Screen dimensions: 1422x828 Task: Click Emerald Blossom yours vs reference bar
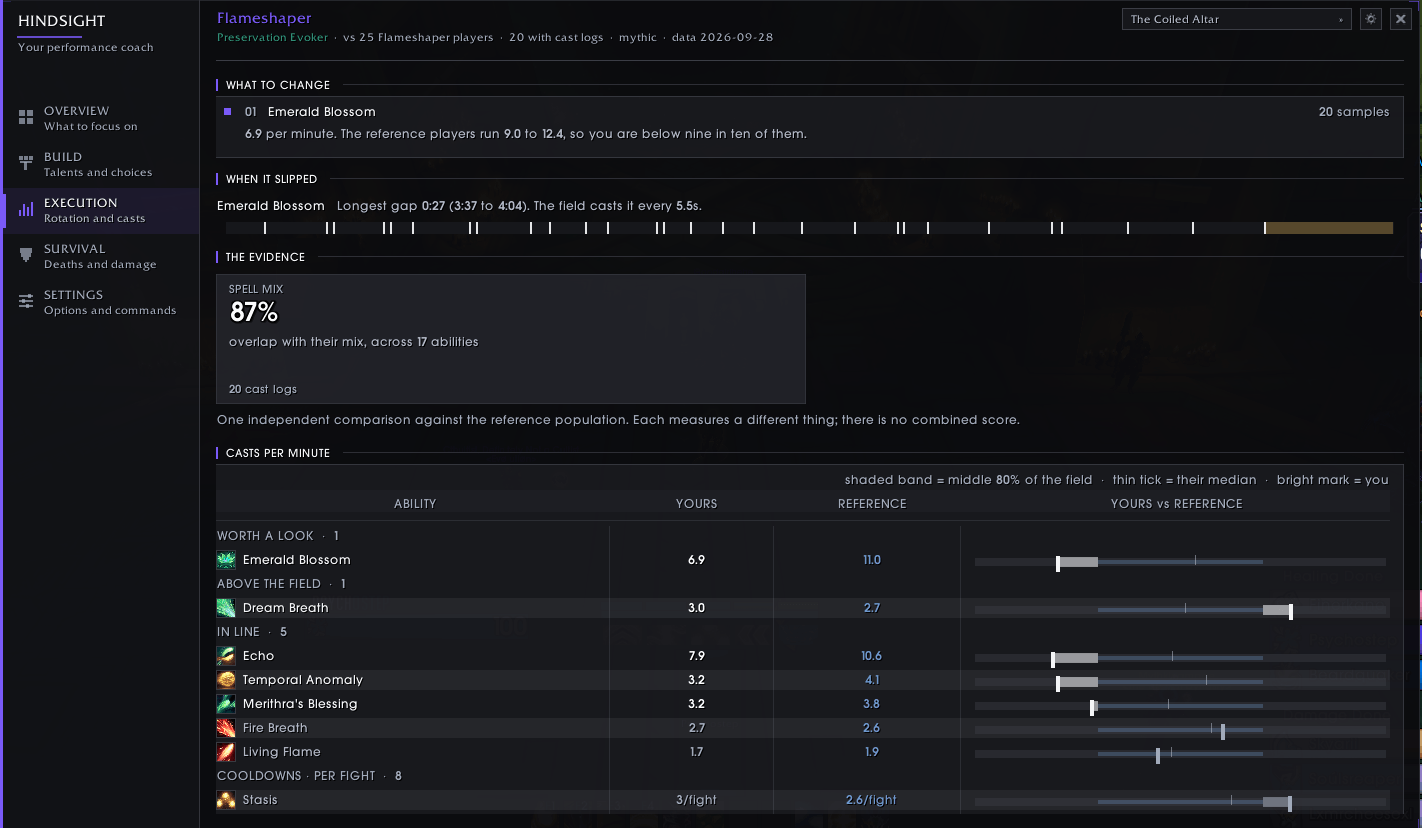click(1180, 562)
